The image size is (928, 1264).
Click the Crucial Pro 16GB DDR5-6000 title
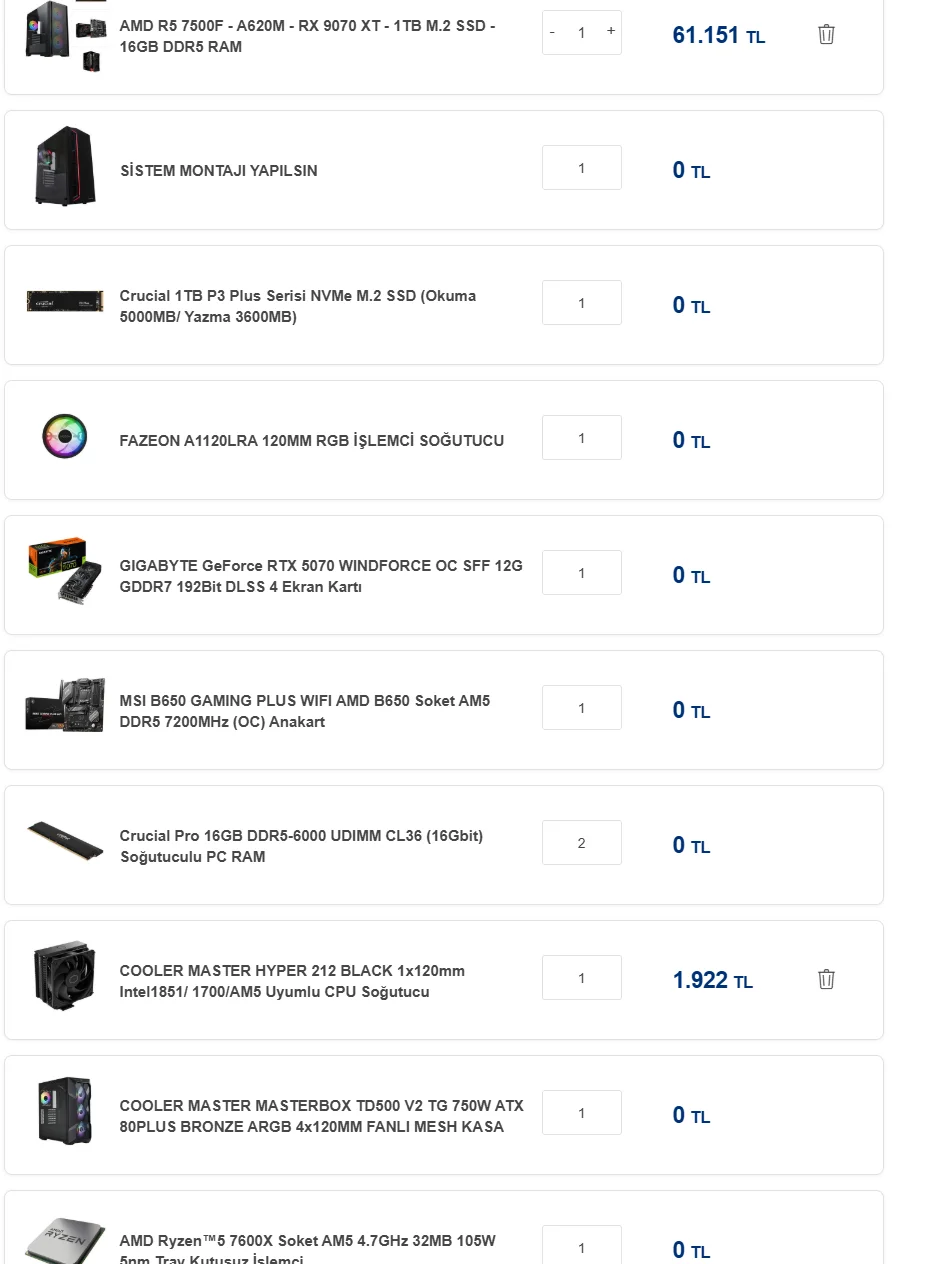click(300, 846)
